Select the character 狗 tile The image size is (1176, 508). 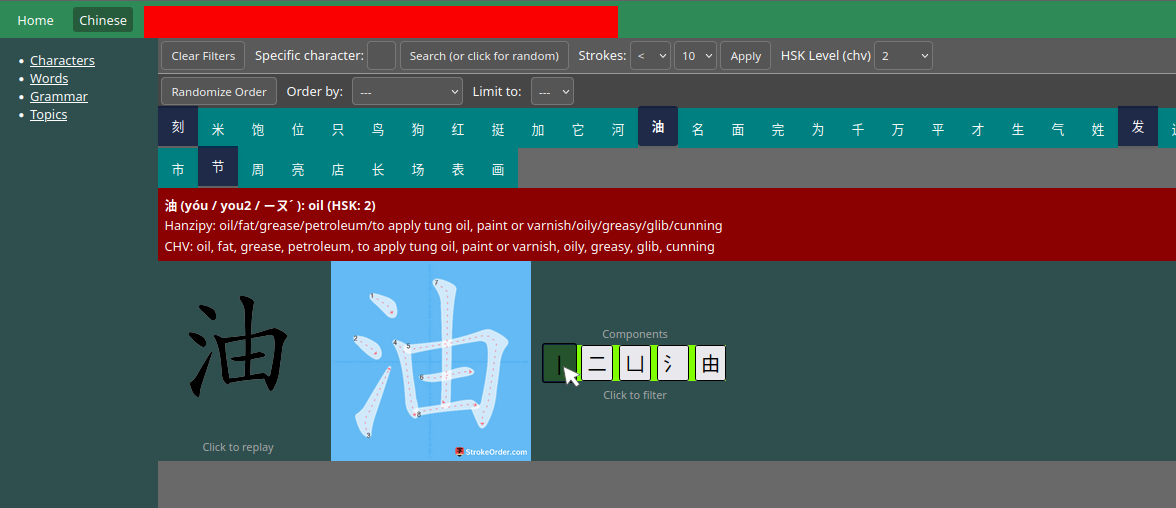418,130
